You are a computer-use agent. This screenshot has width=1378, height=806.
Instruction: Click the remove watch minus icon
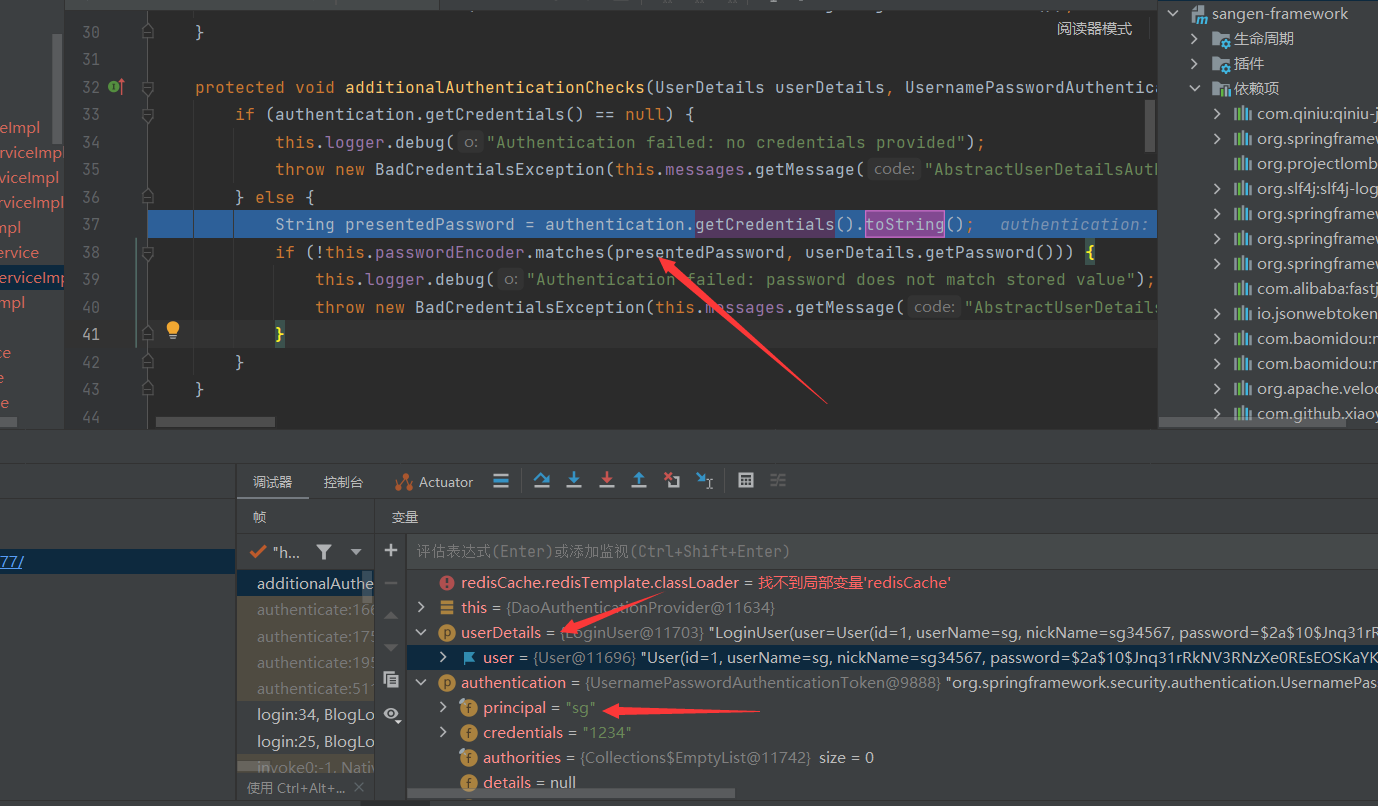pyautogui.click(x=391, y=582)
